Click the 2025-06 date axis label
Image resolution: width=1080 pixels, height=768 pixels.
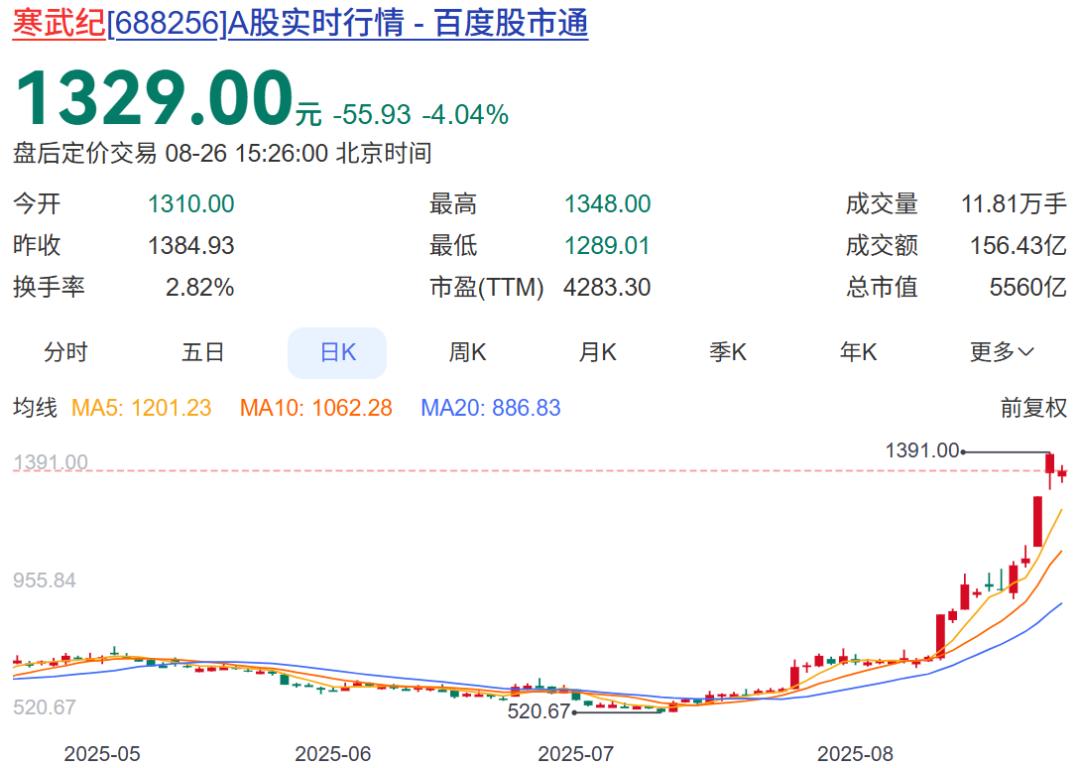coord(333,754)
